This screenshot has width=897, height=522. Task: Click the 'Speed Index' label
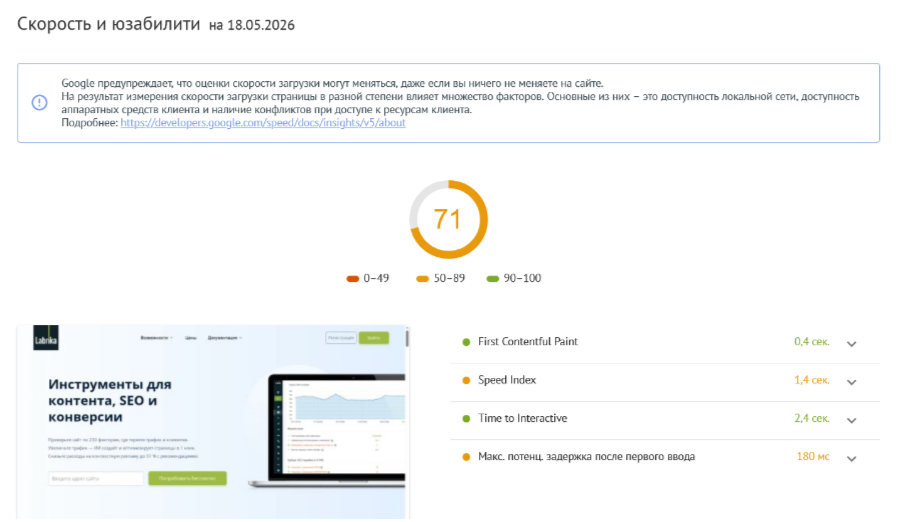coord(507,380)
